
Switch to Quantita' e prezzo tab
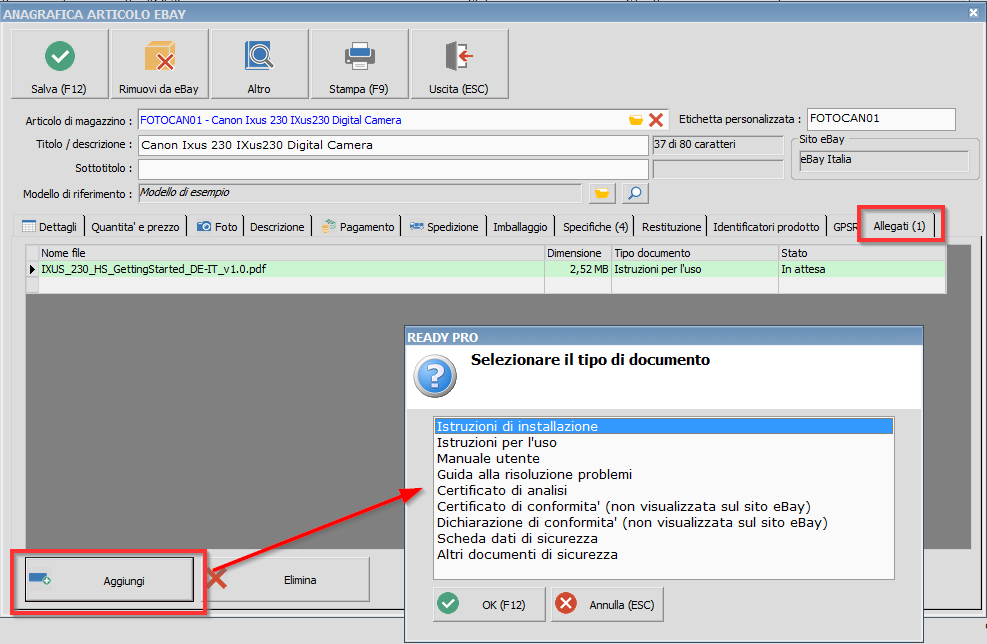(135, 227)
